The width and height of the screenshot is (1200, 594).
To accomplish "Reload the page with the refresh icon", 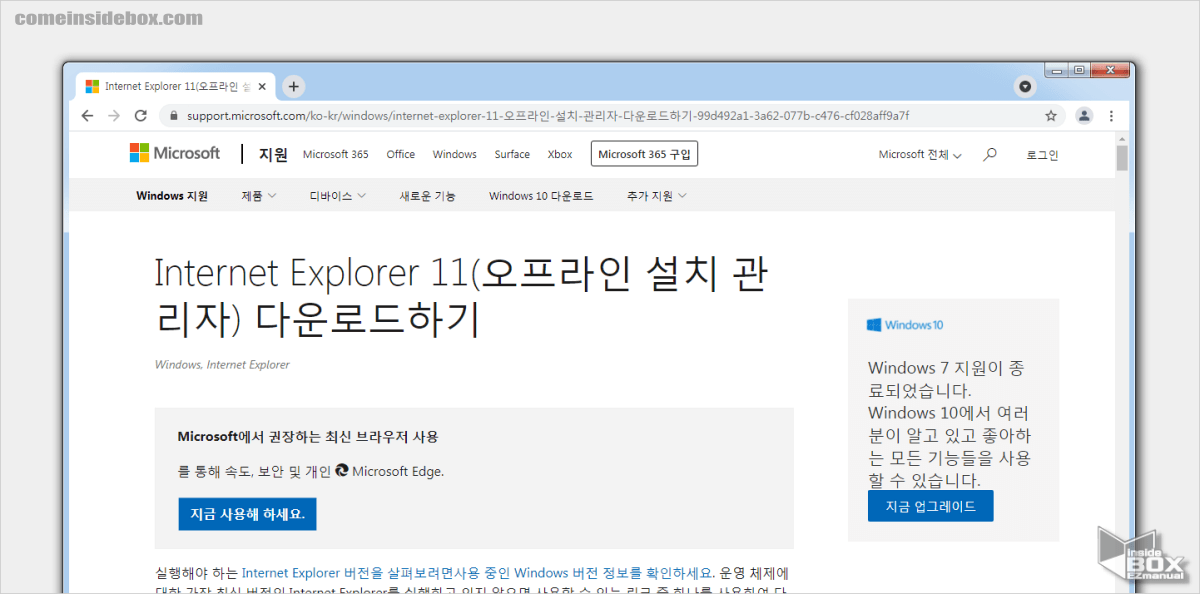I will tap(141, 115).
